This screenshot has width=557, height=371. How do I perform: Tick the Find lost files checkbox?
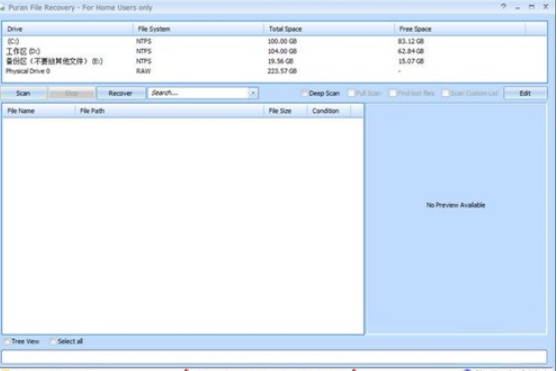click(x=393, y=93)
